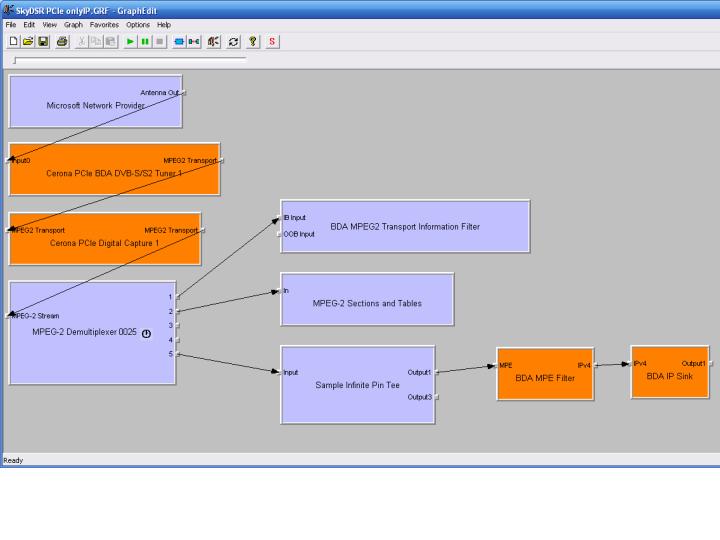Click demultiplexer output pin 4
Screen dimensions: 720x540
click(178, 340)
